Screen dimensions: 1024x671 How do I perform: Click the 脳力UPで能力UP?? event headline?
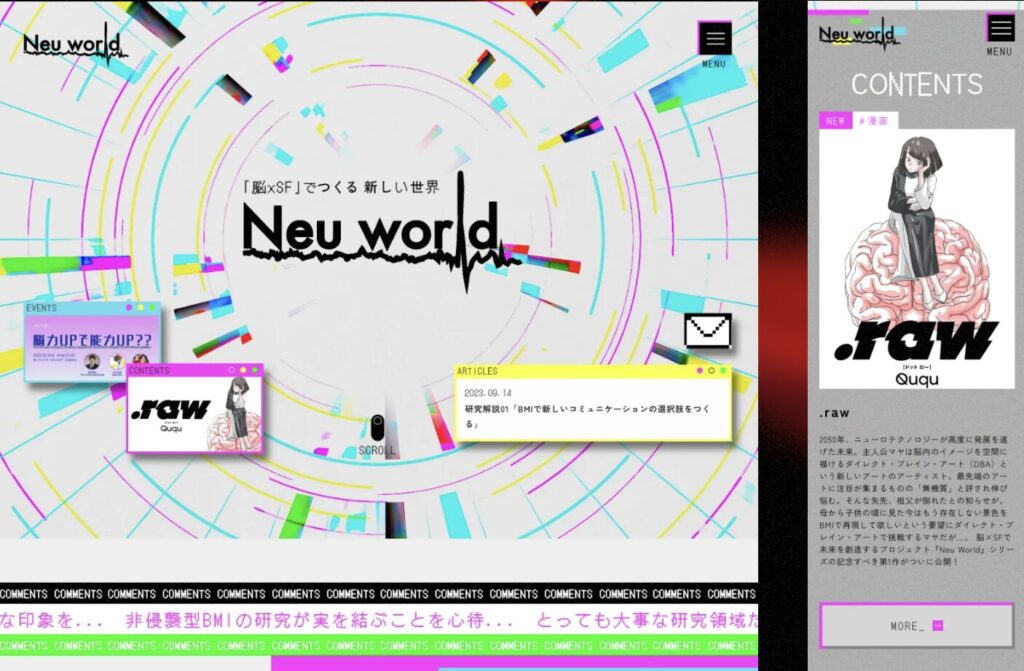tap(92, 340)
